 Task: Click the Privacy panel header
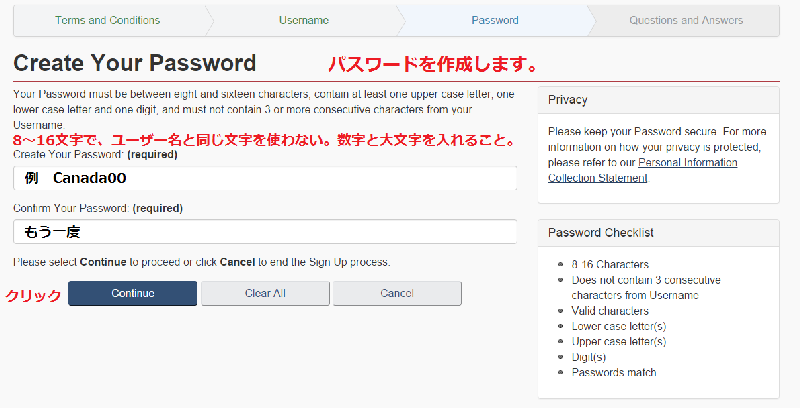point(658,100)
